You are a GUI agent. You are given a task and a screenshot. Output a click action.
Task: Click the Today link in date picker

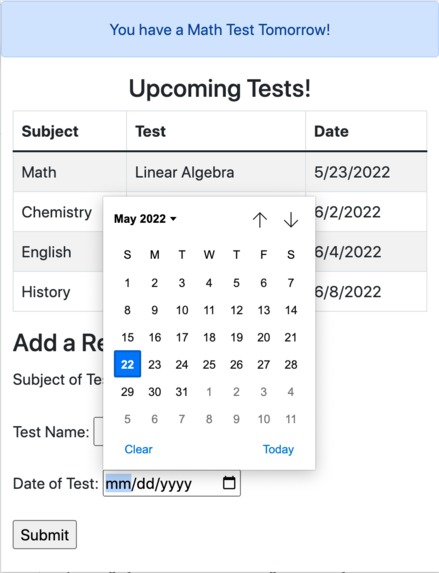coord(278,449)
